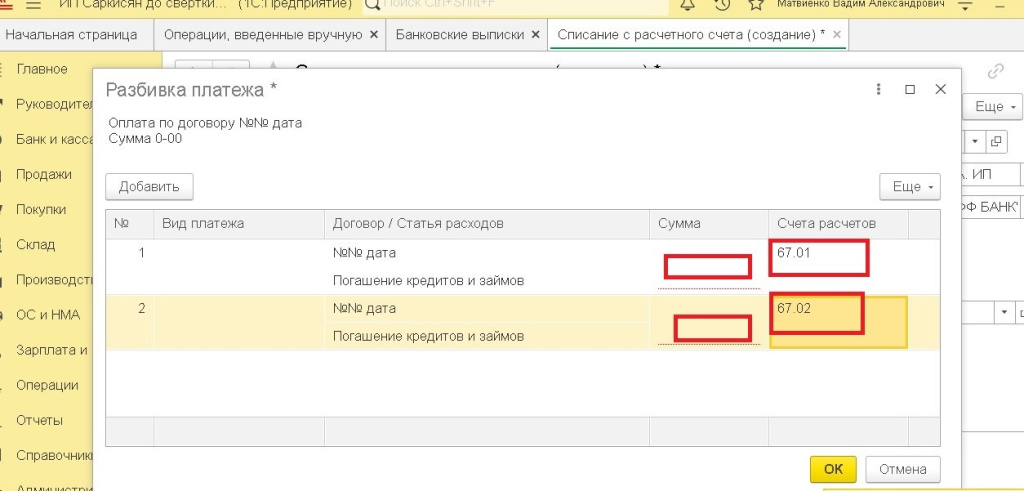Image resolution: width=1024 pixels, height=491 pixels.
Task: Click the link chain icon in background form
Action: click(995, 71)
